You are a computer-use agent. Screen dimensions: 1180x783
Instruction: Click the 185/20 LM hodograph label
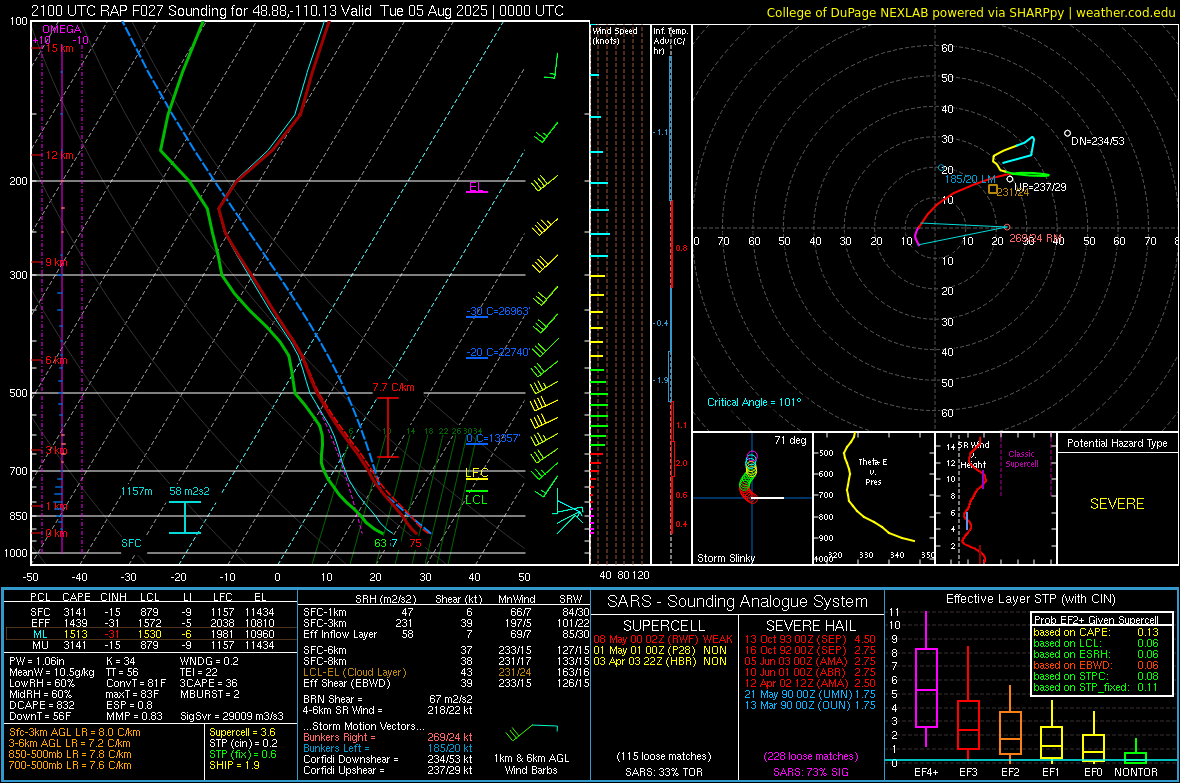click(970, 179)
